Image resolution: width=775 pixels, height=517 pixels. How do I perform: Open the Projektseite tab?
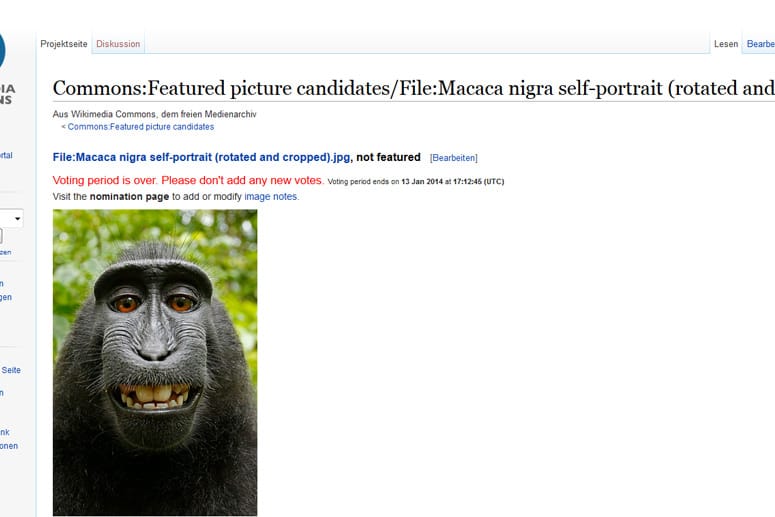click(x=64, y=44)
